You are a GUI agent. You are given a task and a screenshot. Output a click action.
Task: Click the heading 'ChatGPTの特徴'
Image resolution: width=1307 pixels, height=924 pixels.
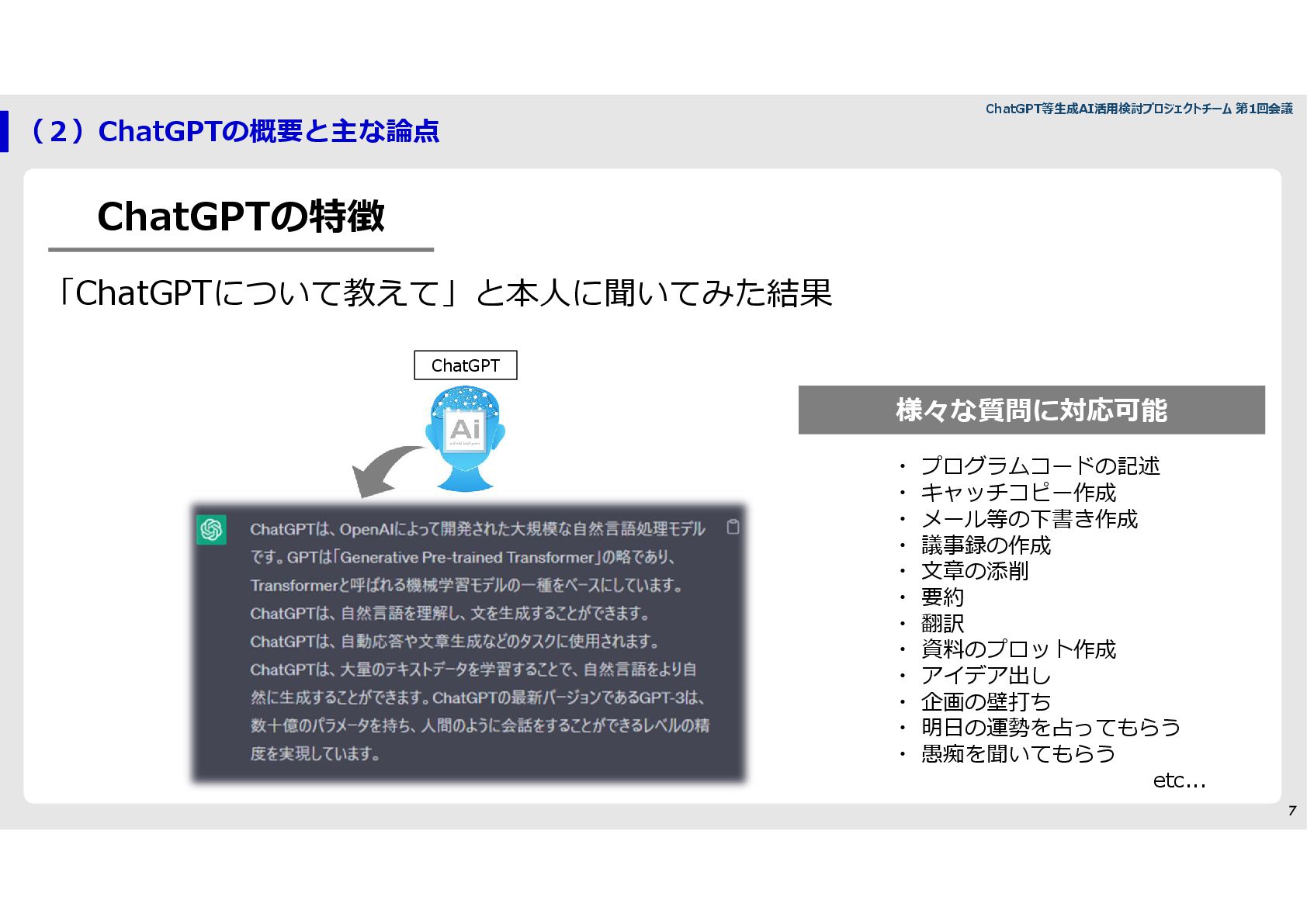tap(241, 216)
